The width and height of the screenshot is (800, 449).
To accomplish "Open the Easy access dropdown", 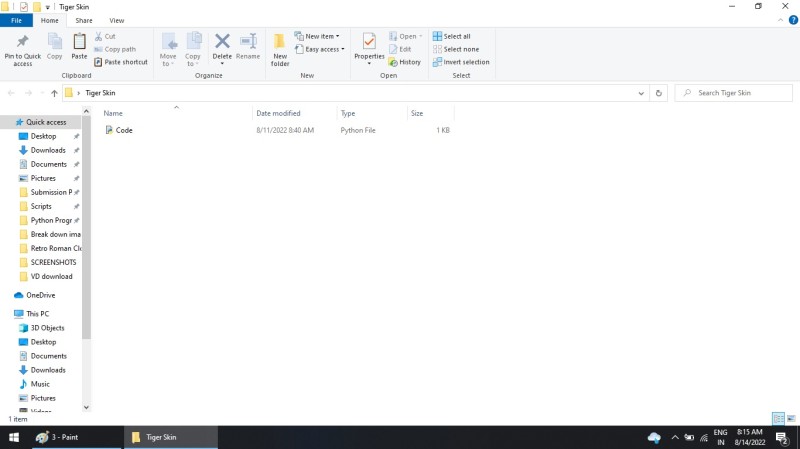I will 320,49.
